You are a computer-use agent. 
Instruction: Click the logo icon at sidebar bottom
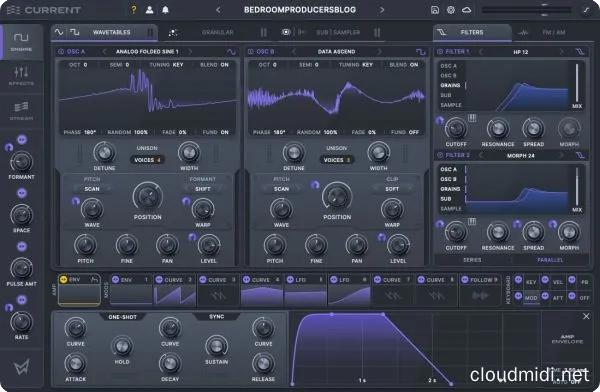(x=22, y=368)
